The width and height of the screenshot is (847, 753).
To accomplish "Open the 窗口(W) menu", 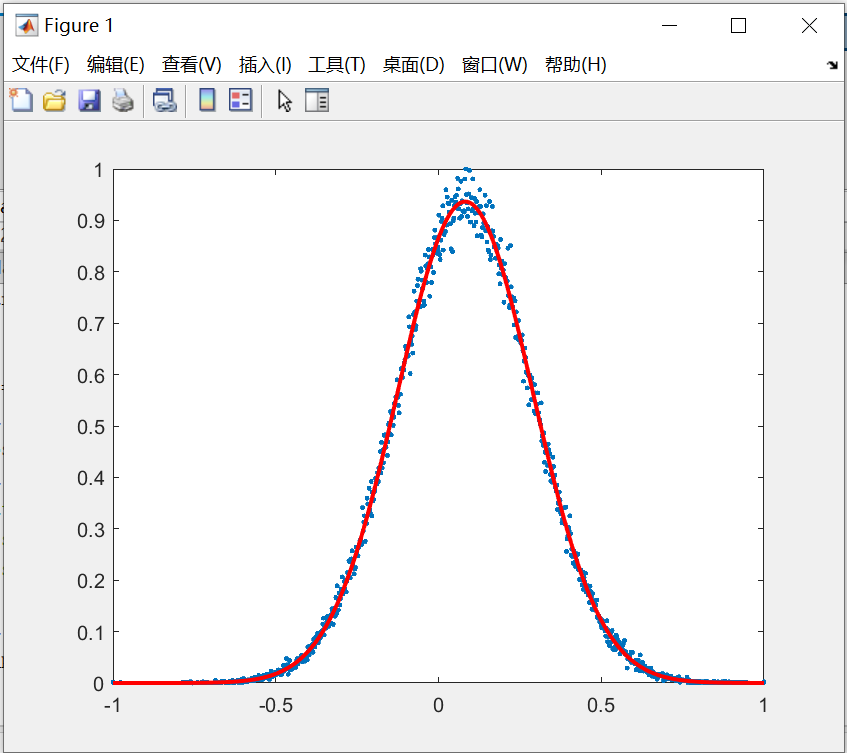I will point(494,65).
